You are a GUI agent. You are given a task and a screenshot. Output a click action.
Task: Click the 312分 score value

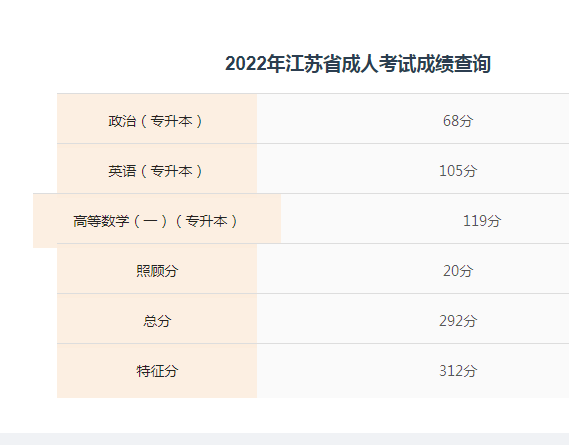[x=458, y=371]
